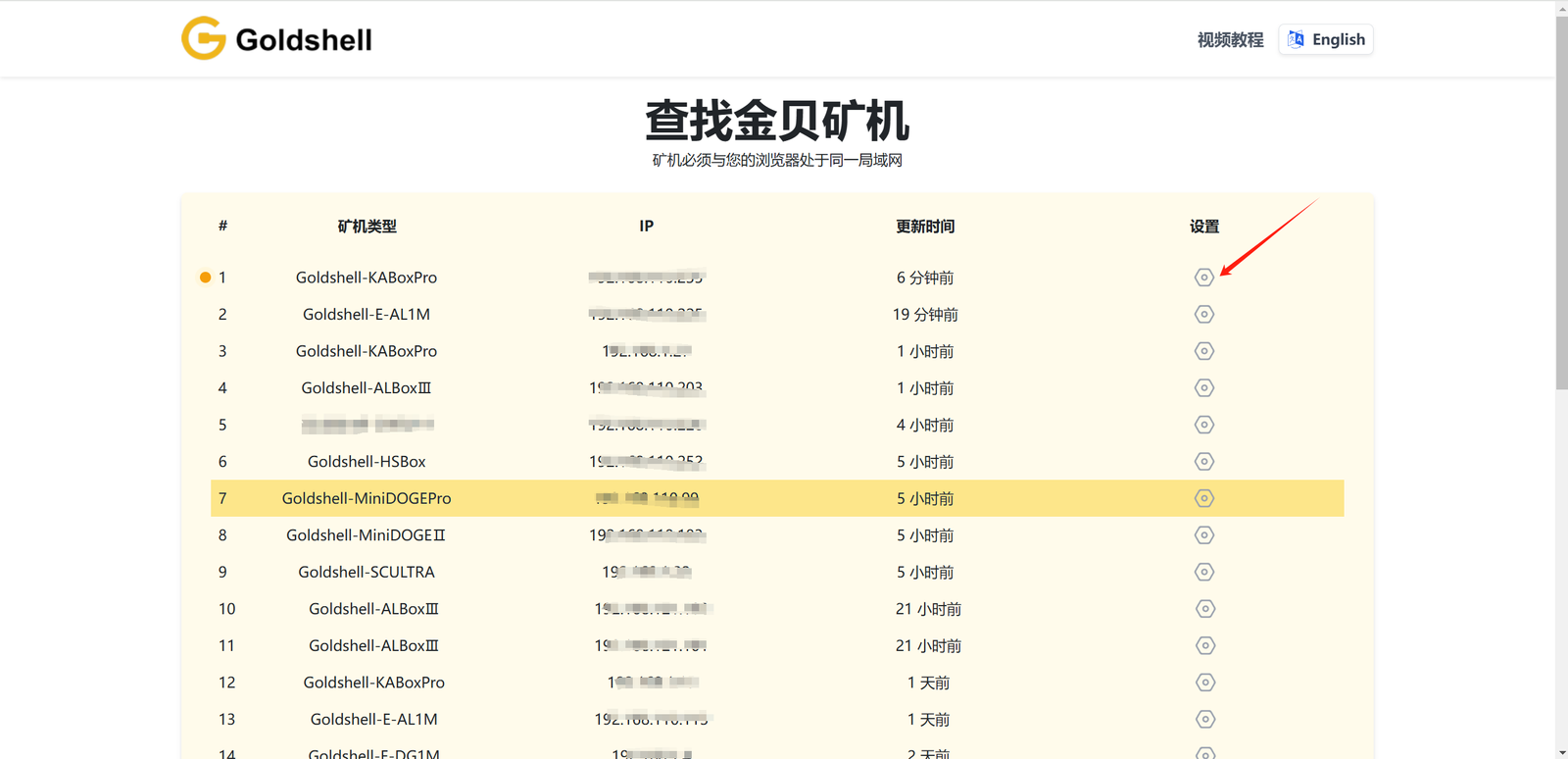
Task: Select row 11 Goldshell-ALBoxIII name
Action: 373,645
